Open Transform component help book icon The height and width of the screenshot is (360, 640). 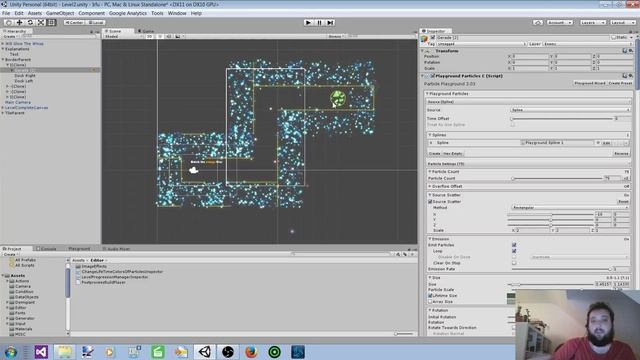(625, 51)
